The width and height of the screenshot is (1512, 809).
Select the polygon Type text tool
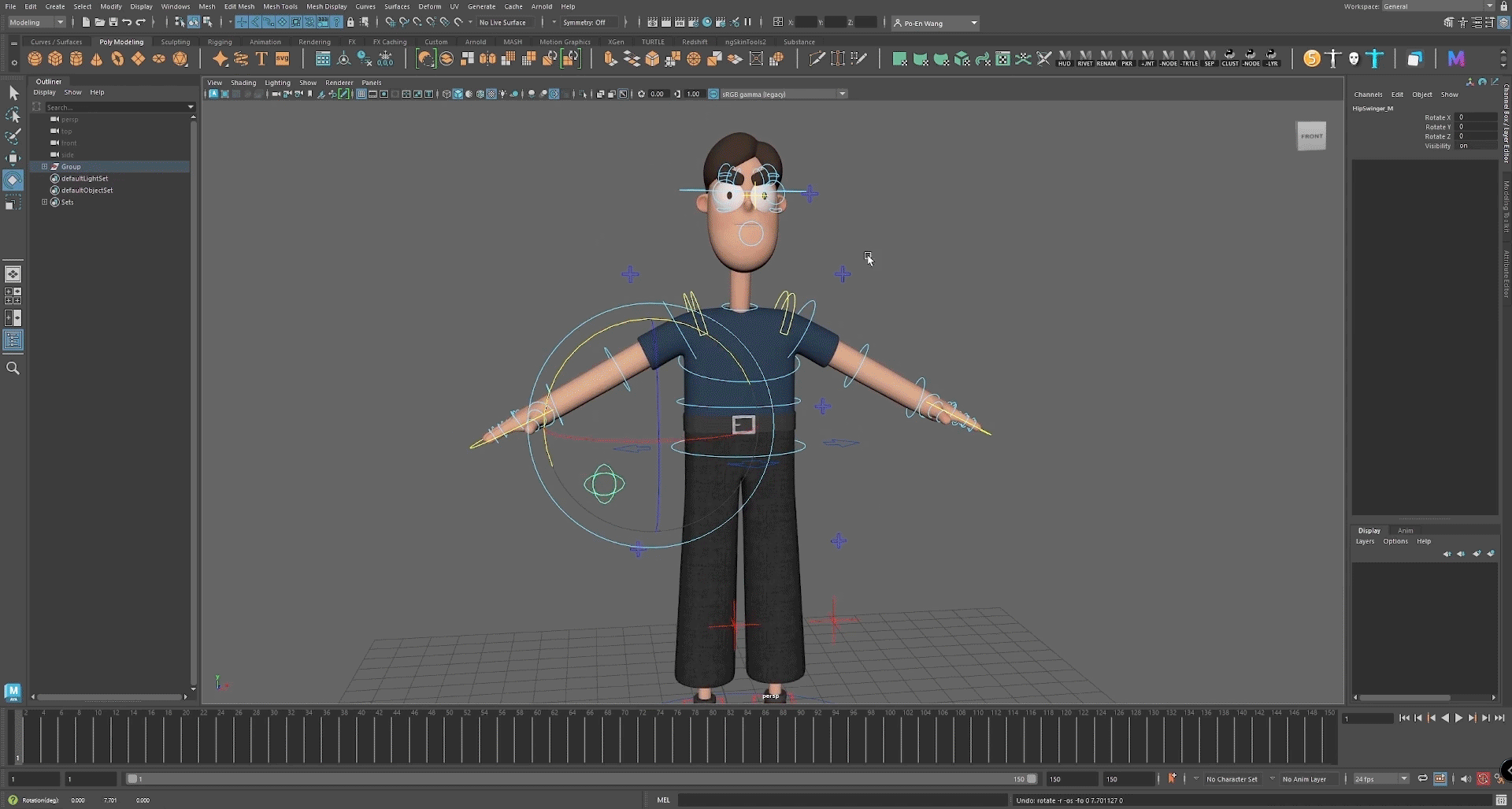pos(261,59)
